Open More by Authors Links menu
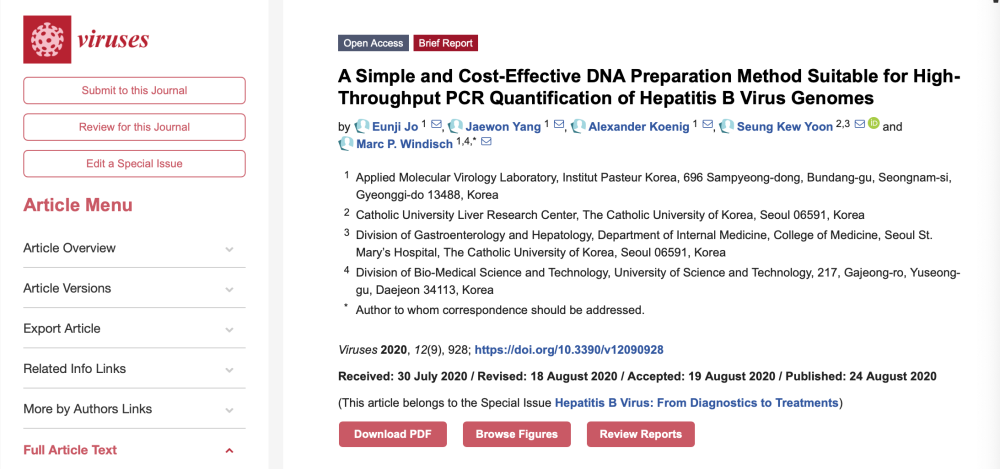 click(134, 409)
